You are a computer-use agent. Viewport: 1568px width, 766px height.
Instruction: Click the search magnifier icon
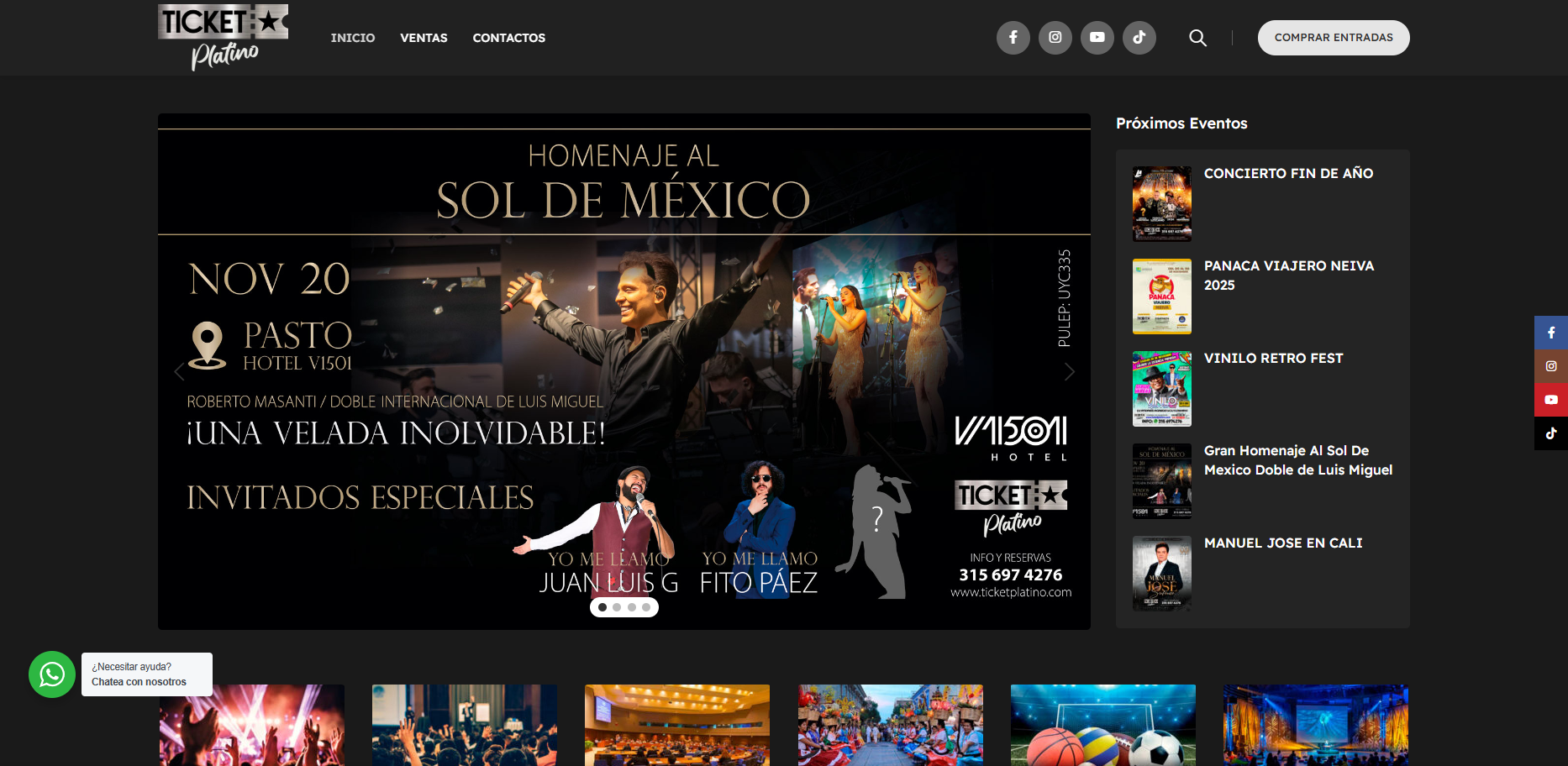1197,38
